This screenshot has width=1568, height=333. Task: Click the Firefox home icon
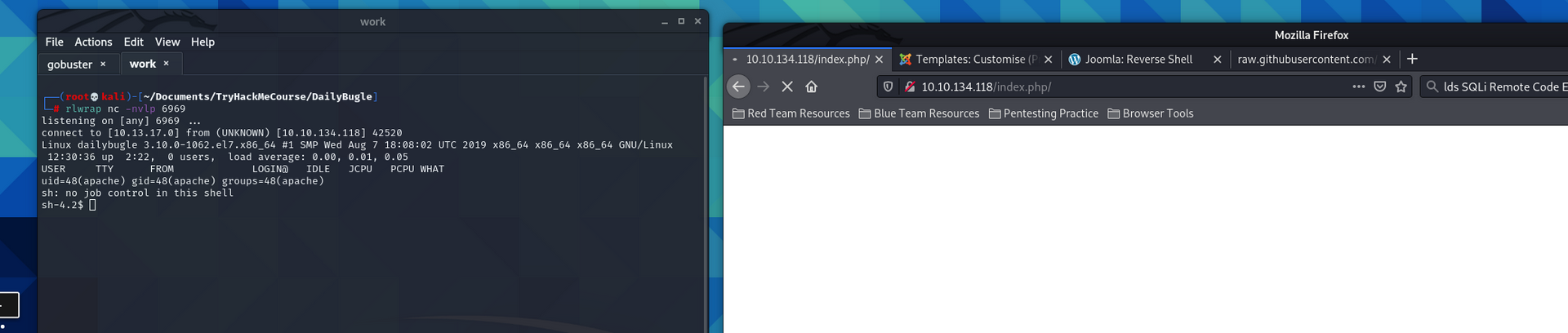pyautogui.click(x=811, y=87)
